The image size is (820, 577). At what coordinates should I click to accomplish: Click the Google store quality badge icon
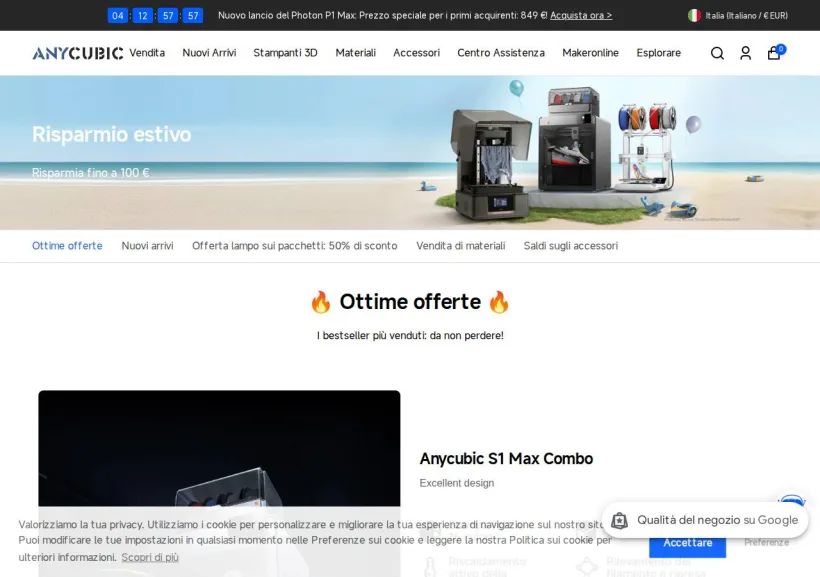[619, 521]
